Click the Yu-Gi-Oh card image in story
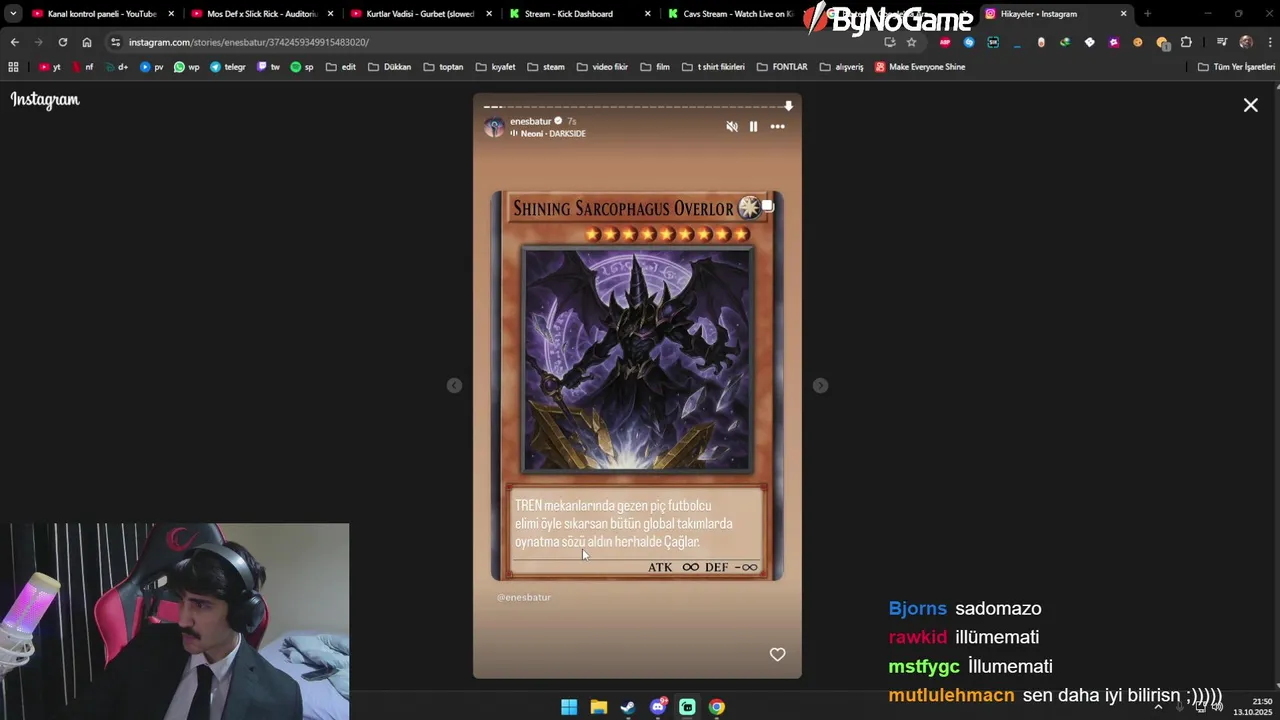1280x720 pixels. coord(637,385)
